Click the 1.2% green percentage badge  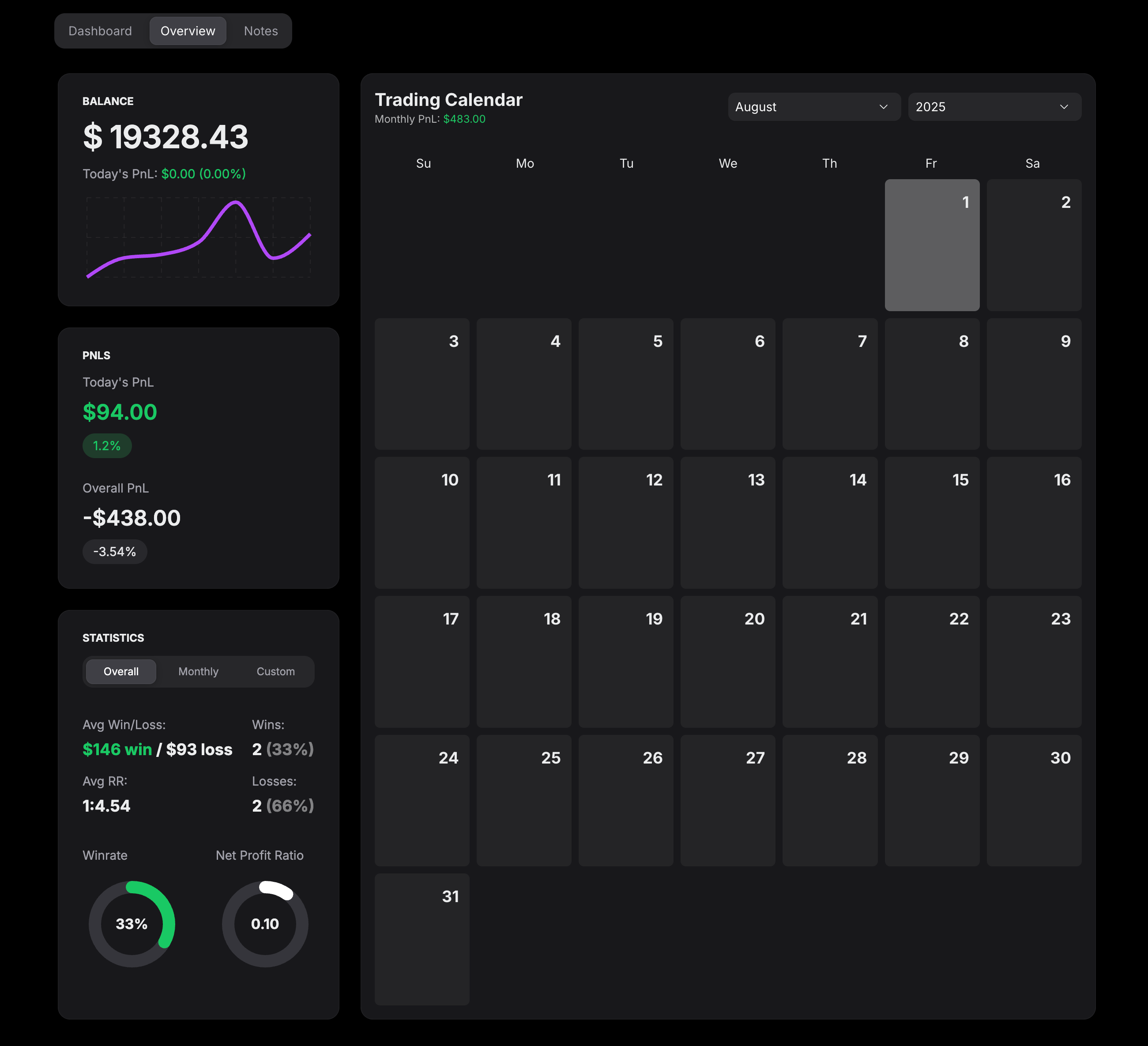click(107, 446)
